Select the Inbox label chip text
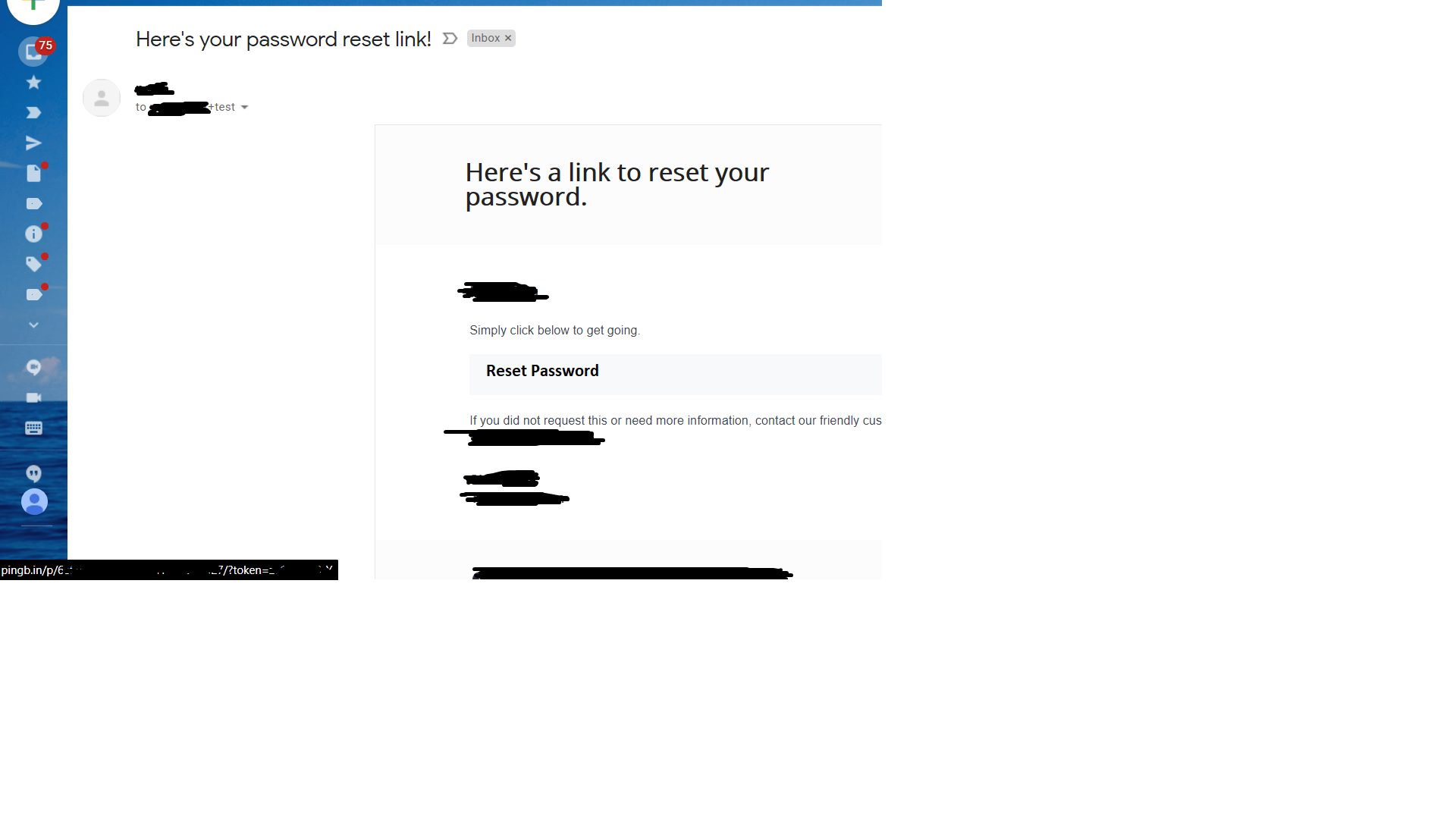This screenshot has height=819, width=1456. [485, 38]
